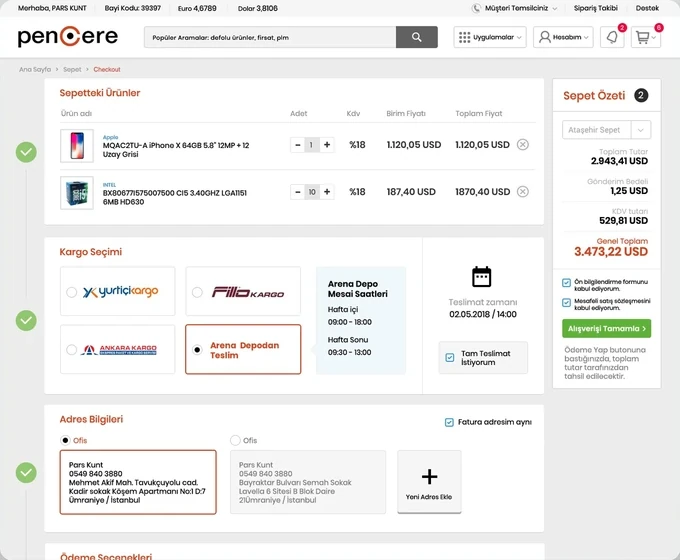Click Dolar 3,8106 exchange rate

pos(258,8)
